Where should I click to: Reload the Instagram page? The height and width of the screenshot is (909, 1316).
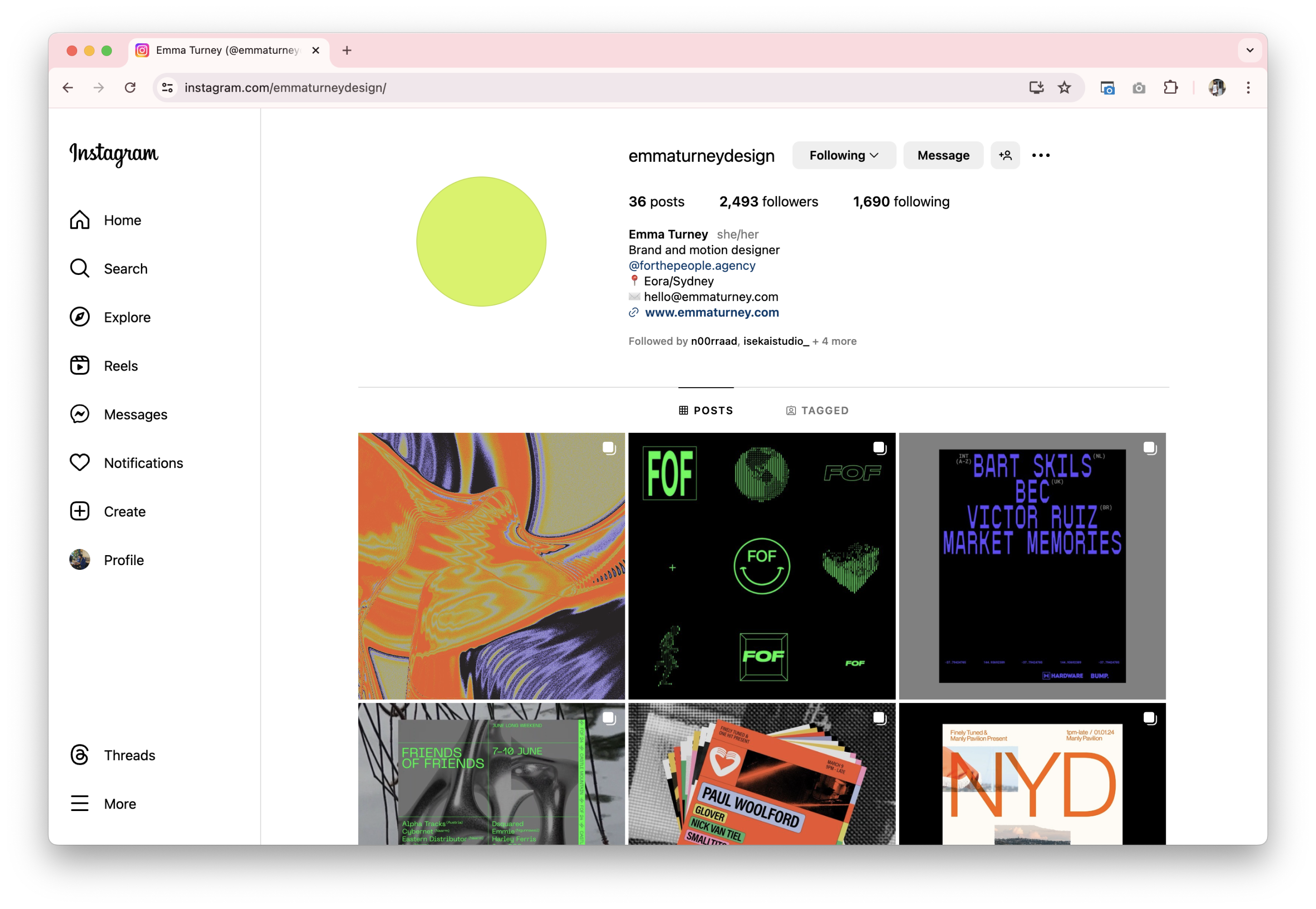pos(130,88)
